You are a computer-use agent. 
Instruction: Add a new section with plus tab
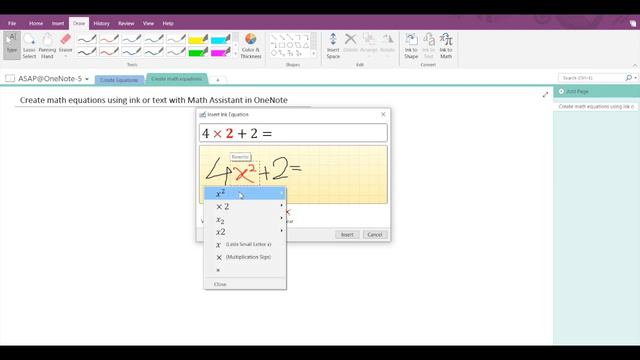pos(218,80)
